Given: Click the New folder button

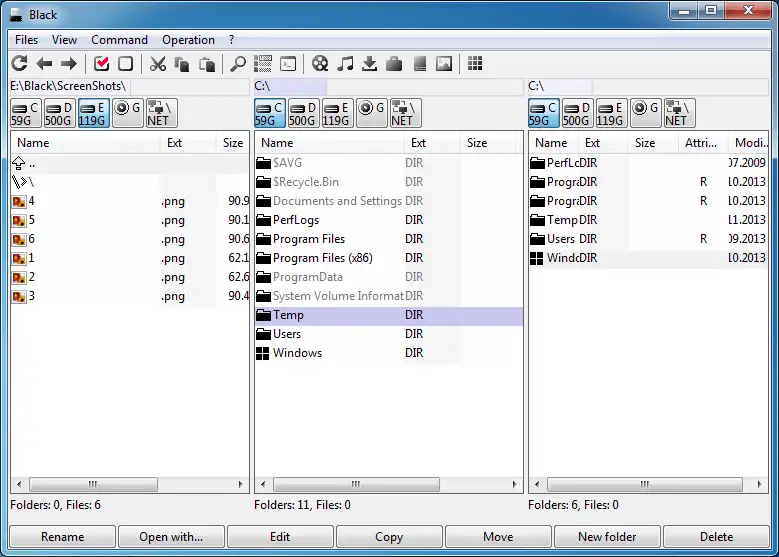Looking at the screenshot, I should (x=607, y=537).
